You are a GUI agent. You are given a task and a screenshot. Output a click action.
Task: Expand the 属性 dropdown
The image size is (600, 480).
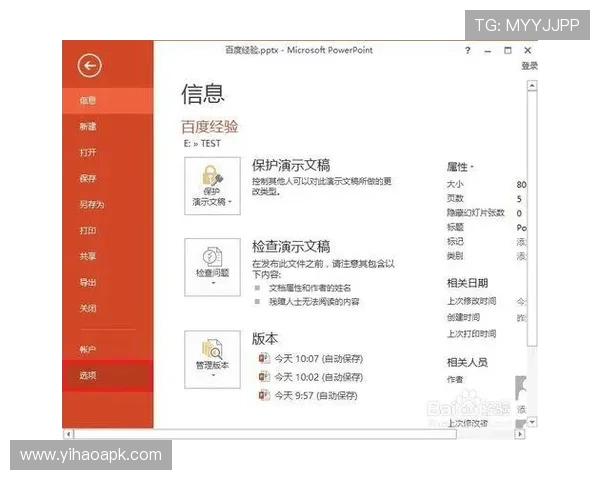pyautogui.click(x=460, y=167)
